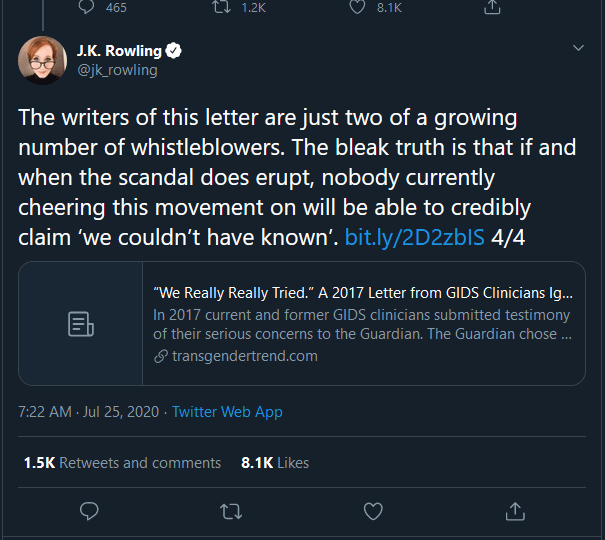Open the @jk_rowling handle link
This screenshot has width=605, height=540.
coord(117,70)
